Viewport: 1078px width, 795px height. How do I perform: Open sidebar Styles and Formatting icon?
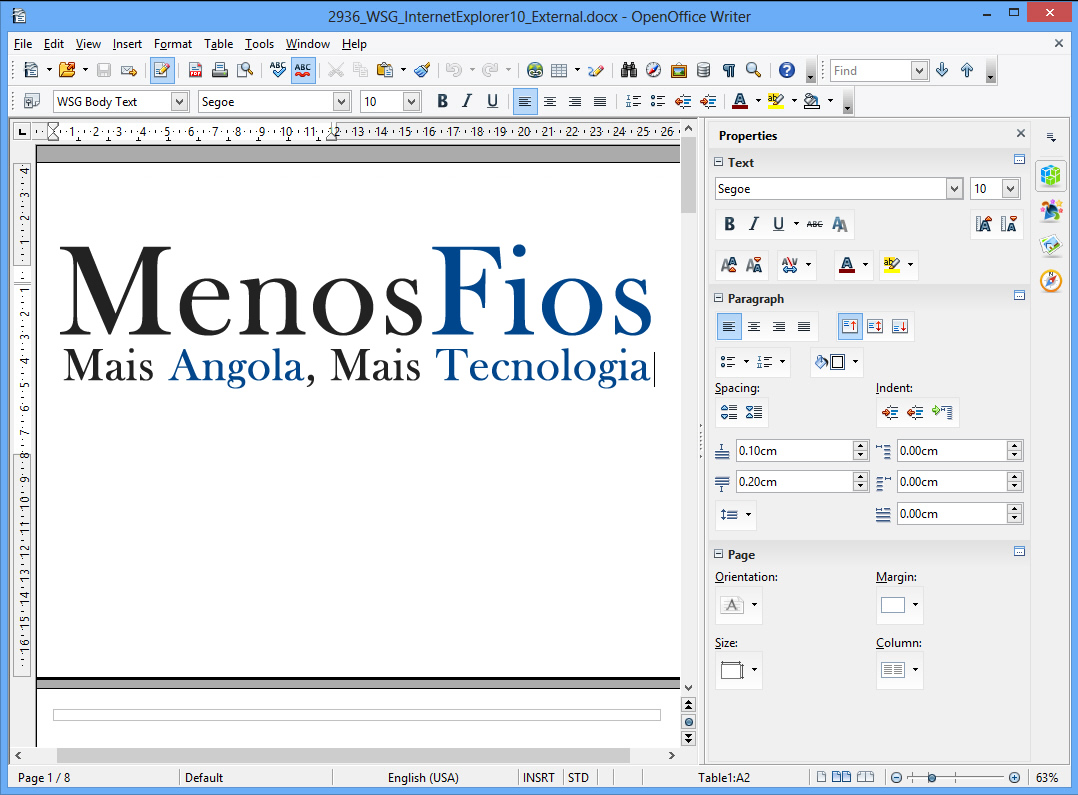[x=1050, y=210]
